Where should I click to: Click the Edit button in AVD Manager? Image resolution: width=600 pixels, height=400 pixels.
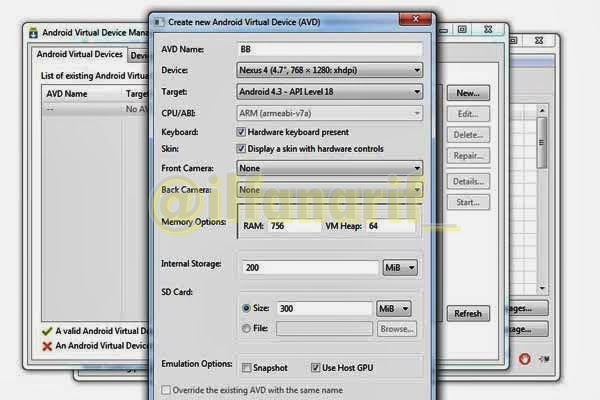click(468, 114)
